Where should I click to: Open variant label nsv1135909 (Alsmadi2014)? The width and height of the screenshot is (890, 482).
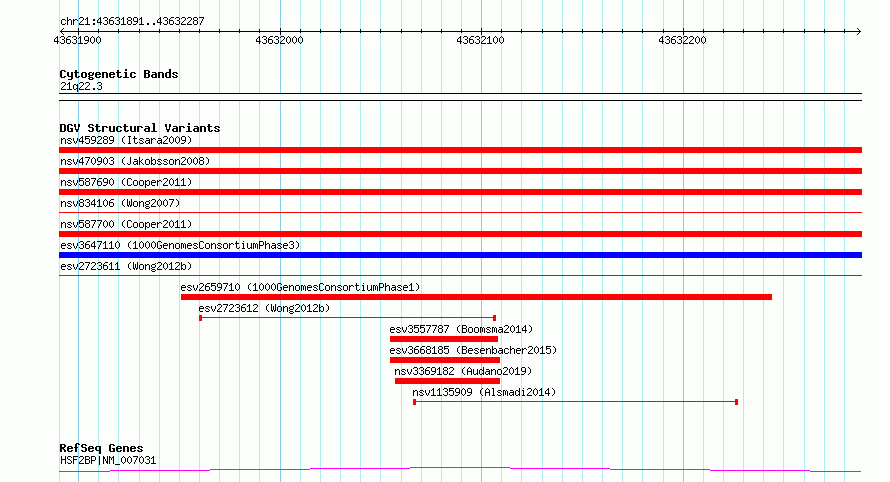pos(484,392)
